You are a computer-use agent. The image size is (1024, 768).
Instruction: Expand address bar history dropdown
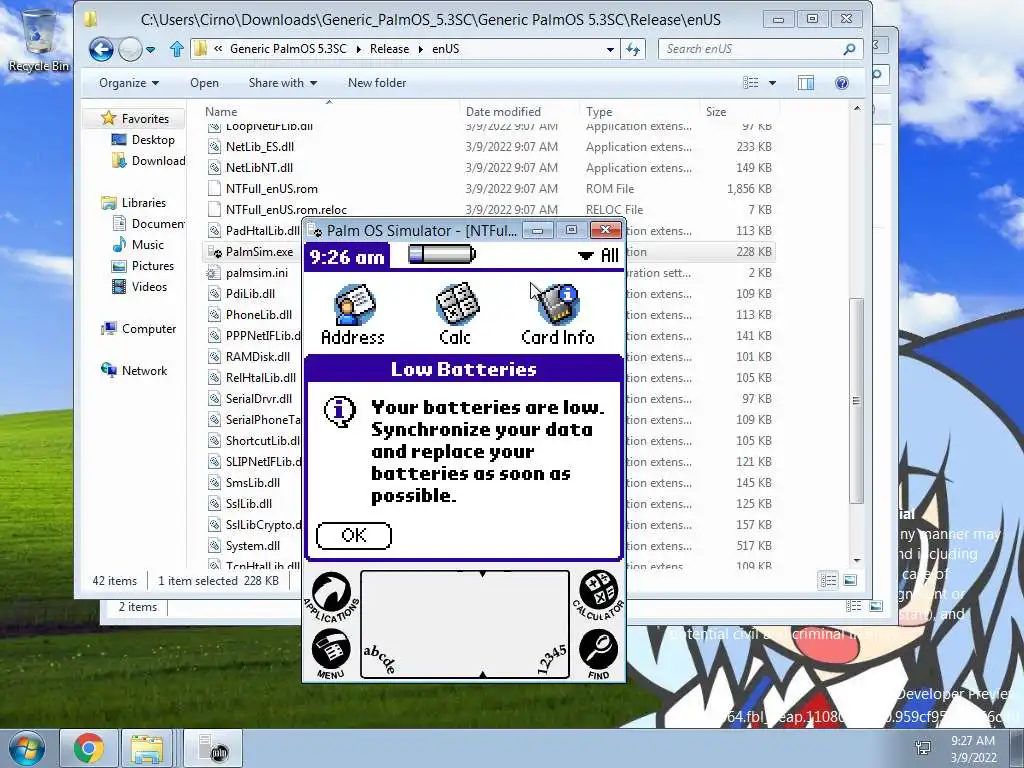(610, 50)
